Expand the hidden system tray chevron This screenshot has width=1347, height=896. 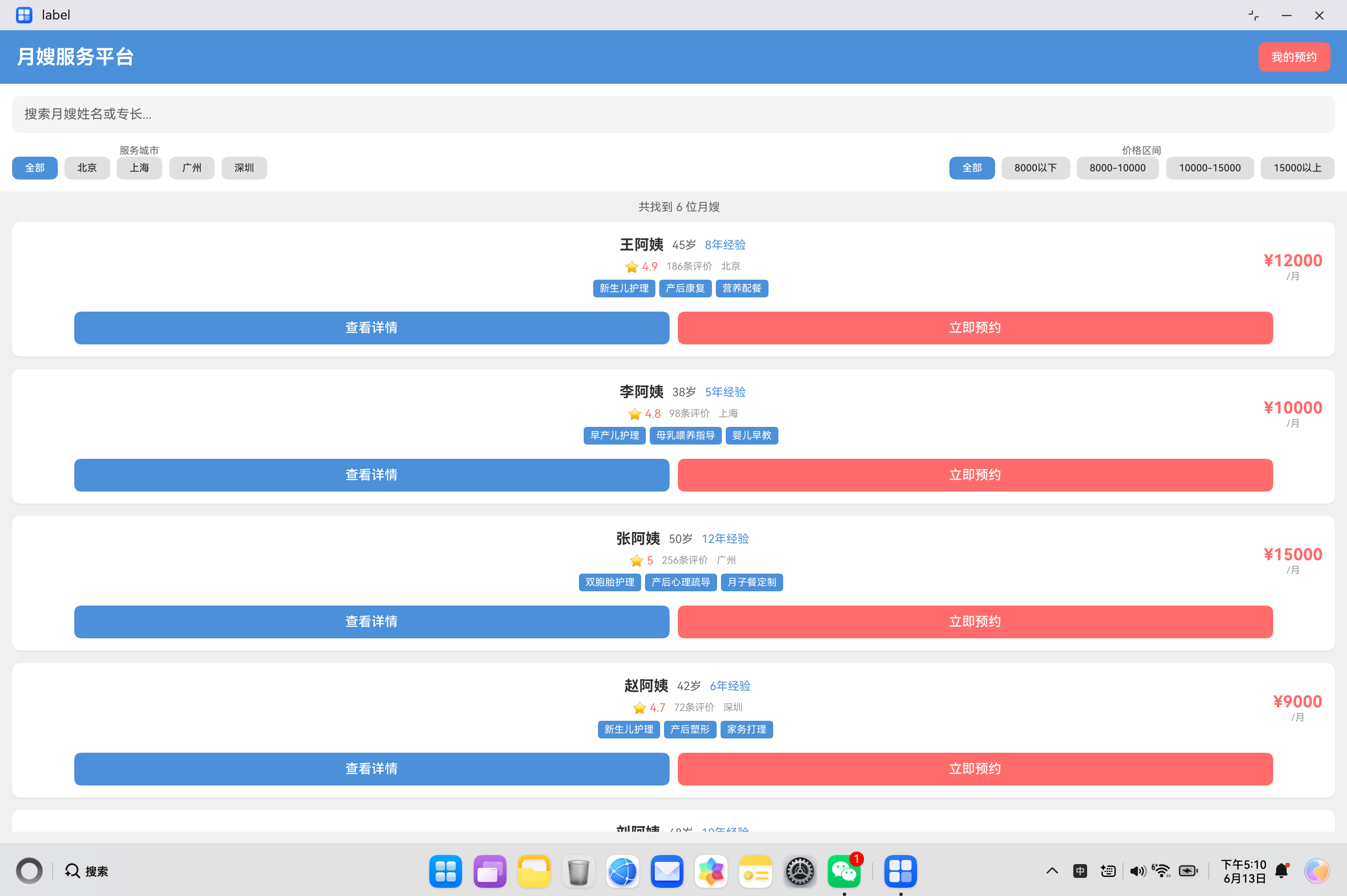click(1052, 871)
